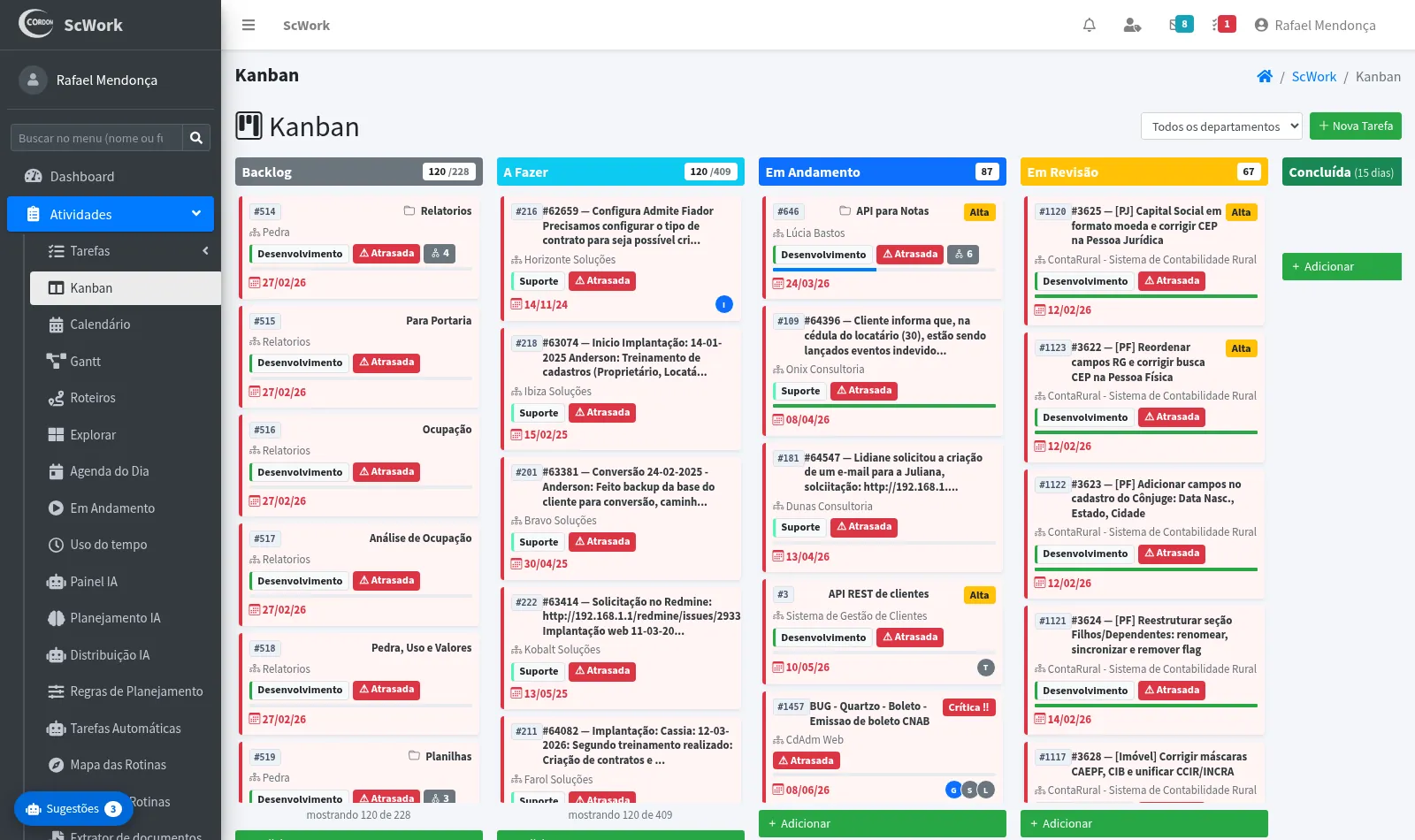
Task: Click Adicionar under Em Revisão column
Action: (x=1143, y=823)
